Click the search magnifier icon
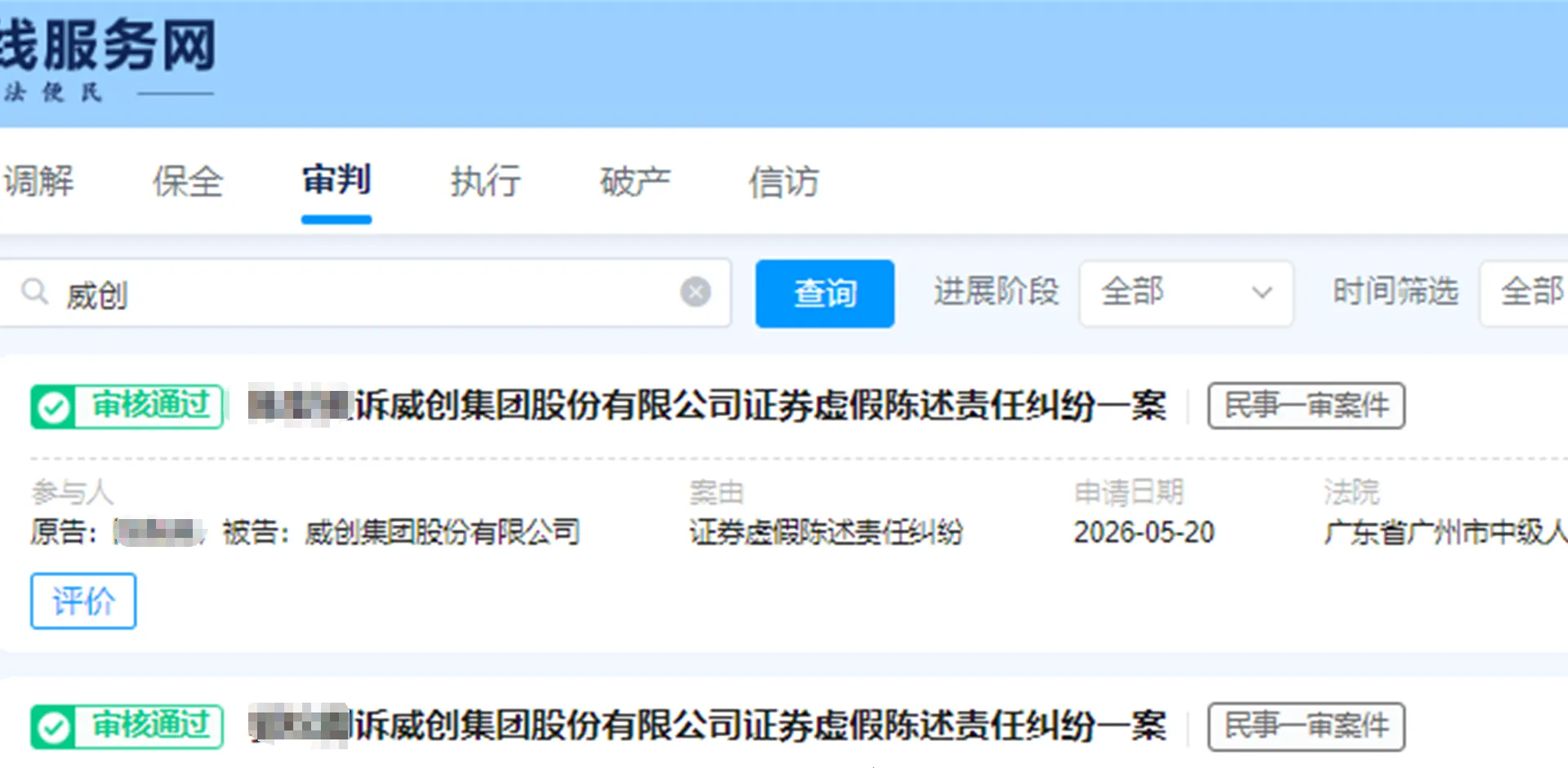Viewport: 1568px width, 768px height. click(x=34, y=292)
